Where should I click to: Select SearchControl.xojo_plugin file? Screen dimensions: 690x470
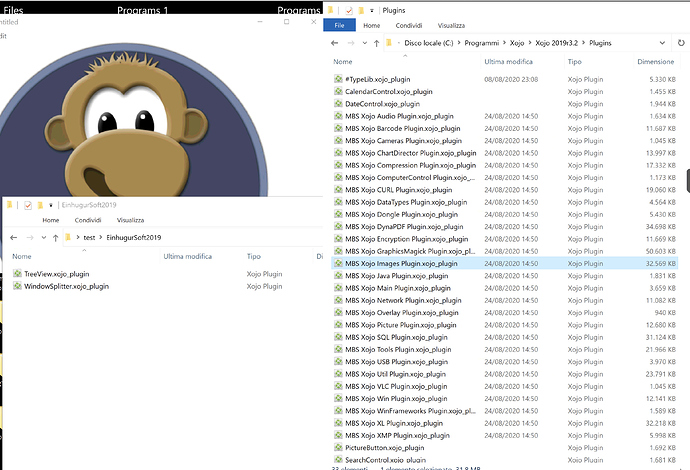[385, 459]
